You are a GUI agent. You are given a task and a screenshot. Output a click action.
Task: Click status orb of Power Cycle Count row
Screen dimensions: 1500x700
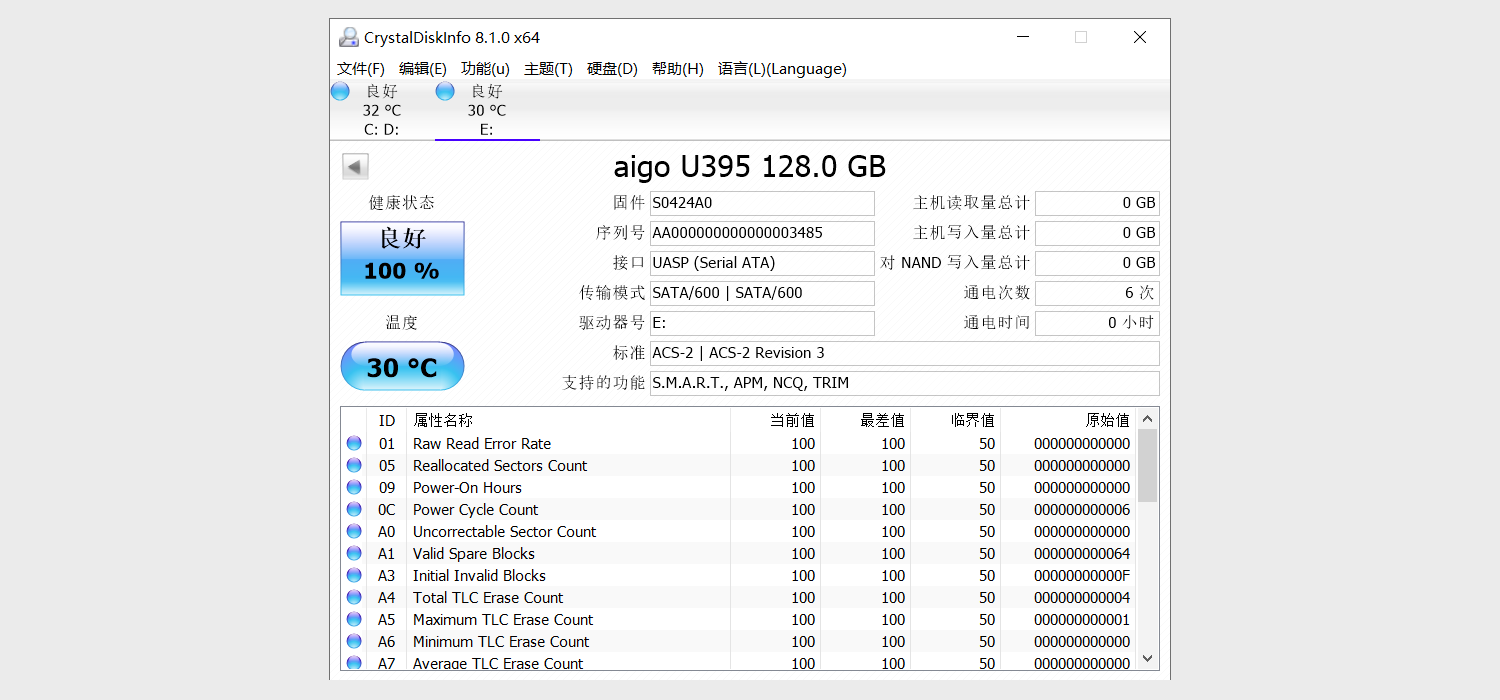[354, 509]
